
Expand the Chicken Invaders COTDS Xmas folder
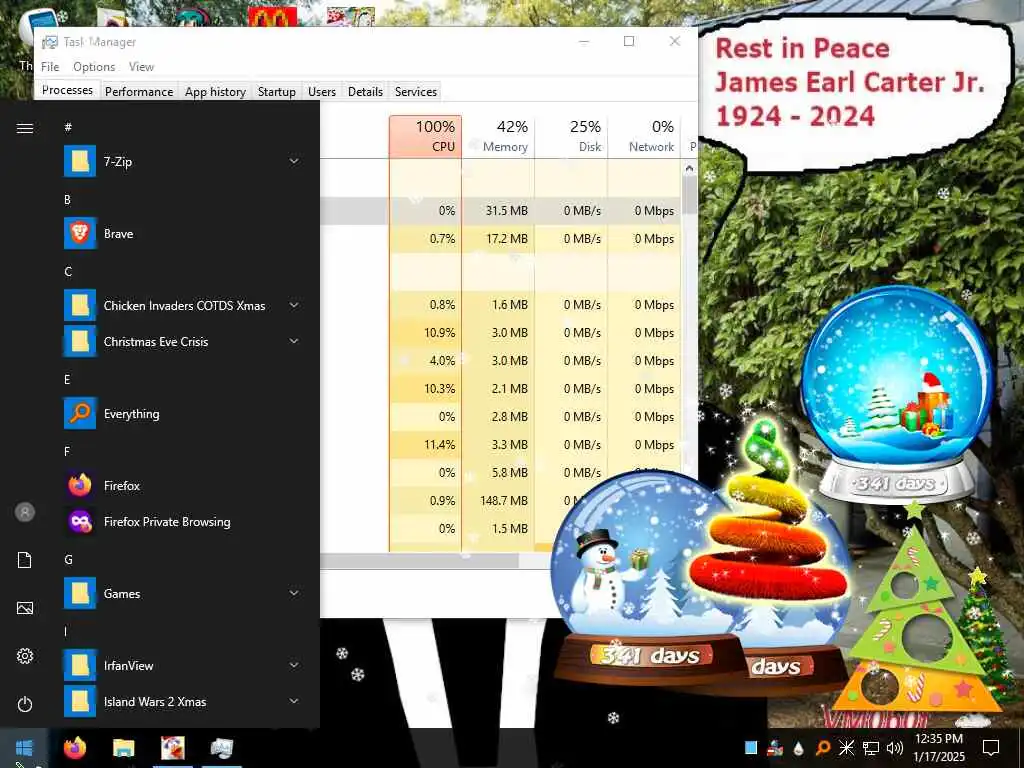[x=294, y=305]
